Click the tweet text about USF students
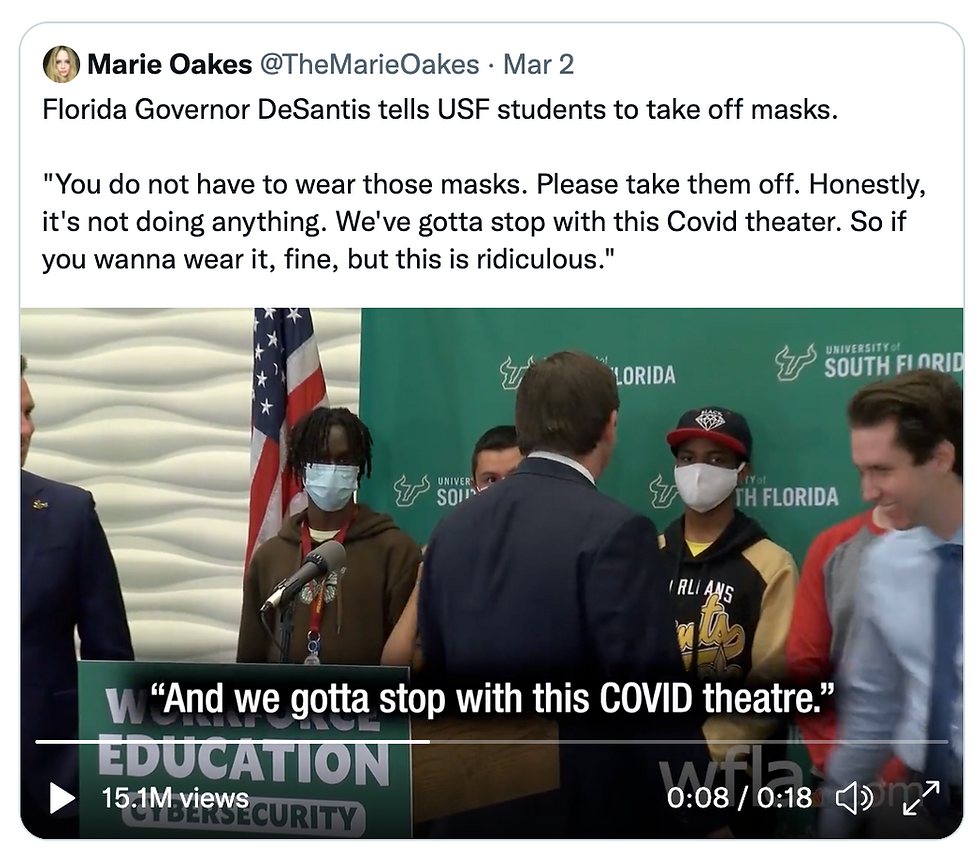 pos(439,110)
